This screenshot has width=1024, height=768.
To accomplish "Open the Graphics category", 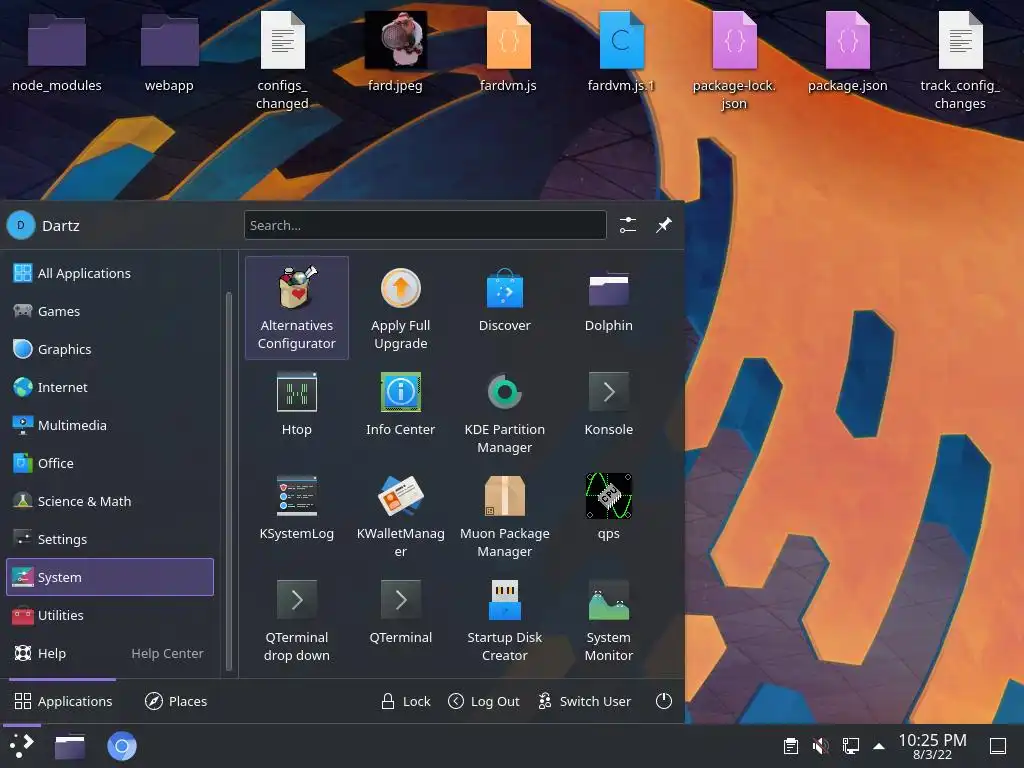I will 110,349.
